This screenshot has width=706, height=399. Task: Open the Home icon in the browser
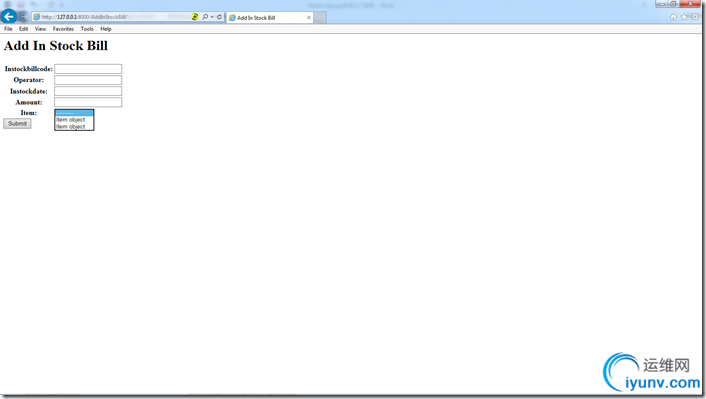(x=673, y=17)
